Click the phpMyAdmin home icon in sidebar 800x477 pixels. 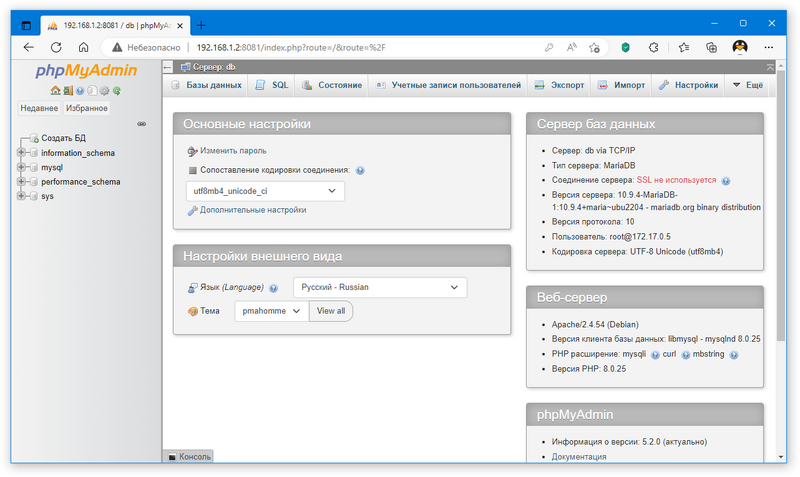coord(55,91)
